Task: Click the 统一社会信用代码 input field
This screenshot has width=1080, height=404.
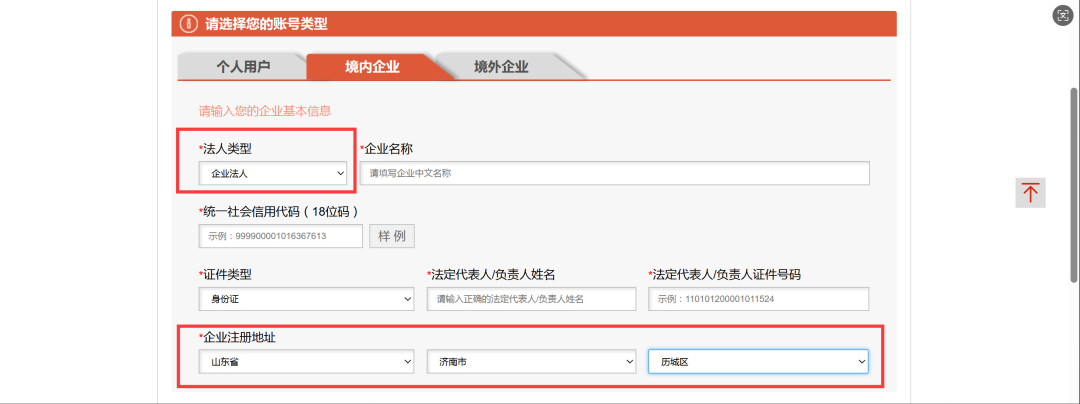Action: 280,236
